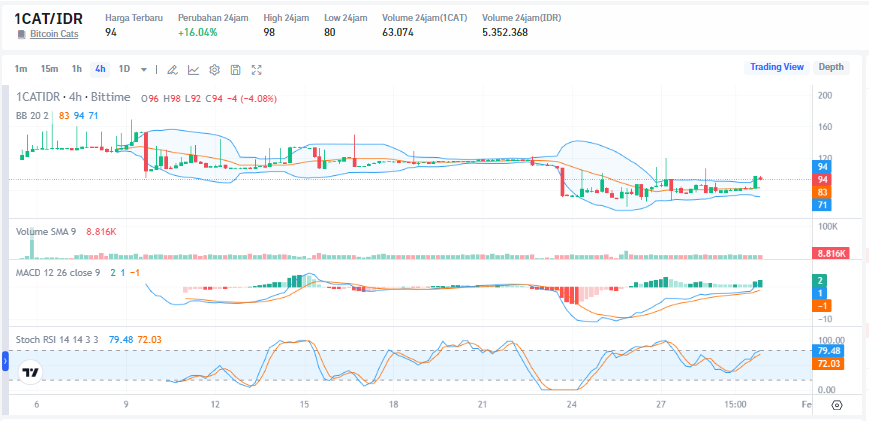Expand the left side panel arrow

(6, 361)
